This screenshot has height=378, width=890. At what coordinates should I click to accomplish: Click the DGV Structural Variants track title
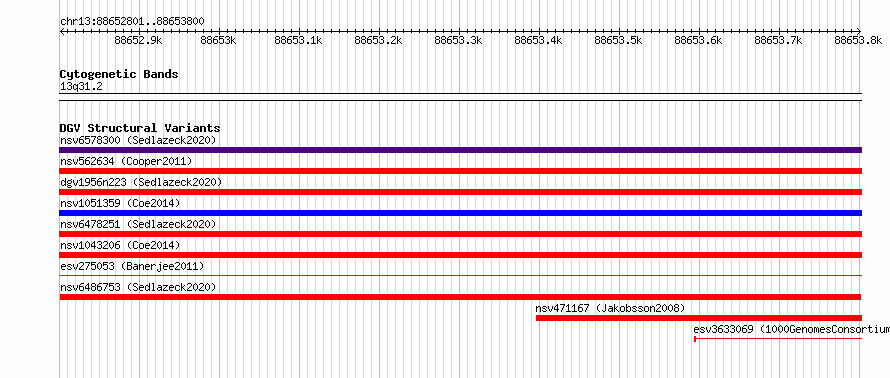[140, 128]
